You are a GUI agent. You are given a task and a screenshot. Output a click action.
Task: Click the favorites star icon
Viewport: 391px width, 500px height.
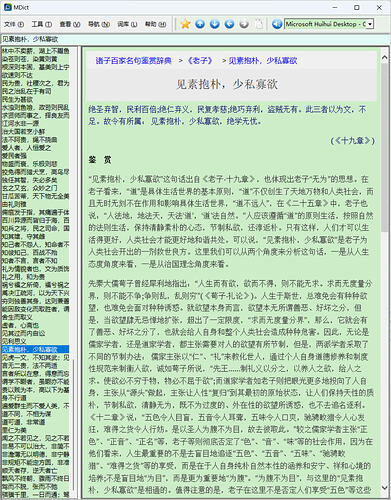(x=185, y=24)
